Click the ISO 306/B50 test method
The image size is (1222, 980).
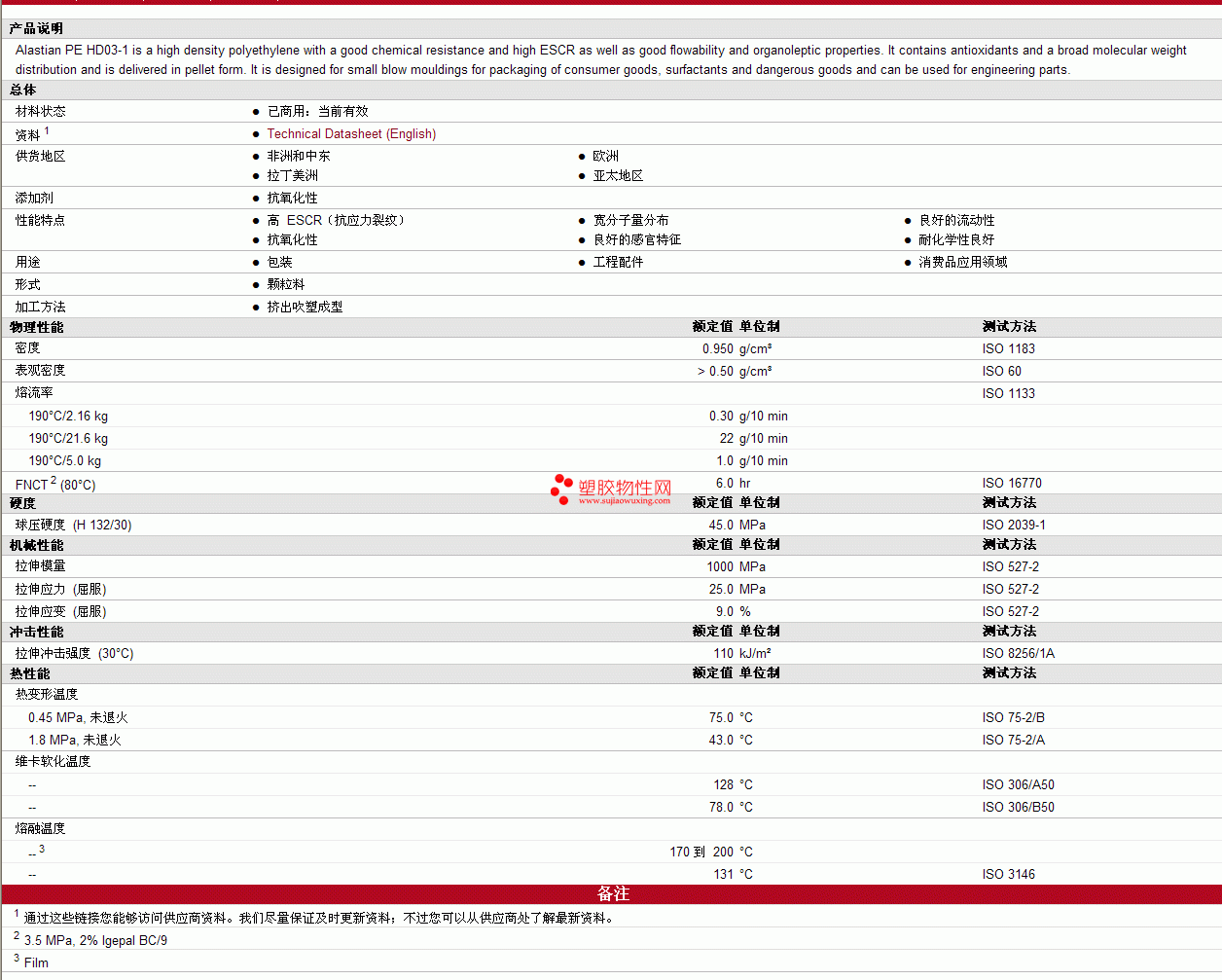click(x=1019, y=808)
